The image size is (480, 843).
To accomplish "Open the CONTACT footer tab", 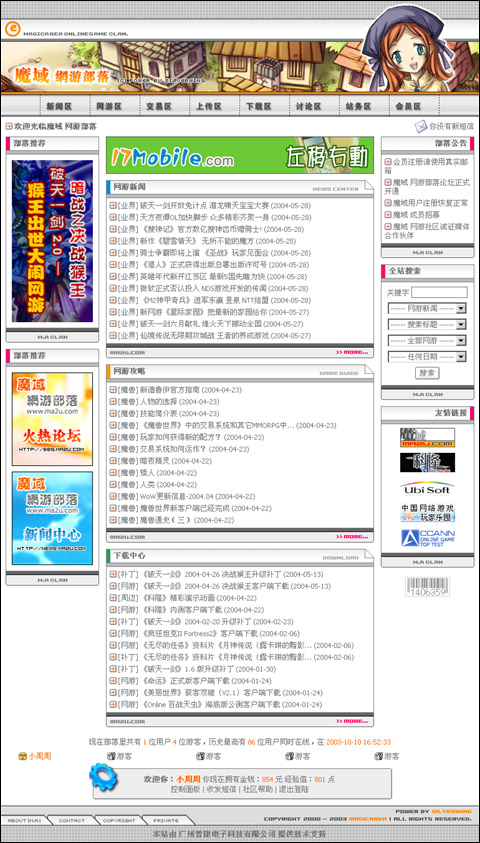I will point(71,820).
